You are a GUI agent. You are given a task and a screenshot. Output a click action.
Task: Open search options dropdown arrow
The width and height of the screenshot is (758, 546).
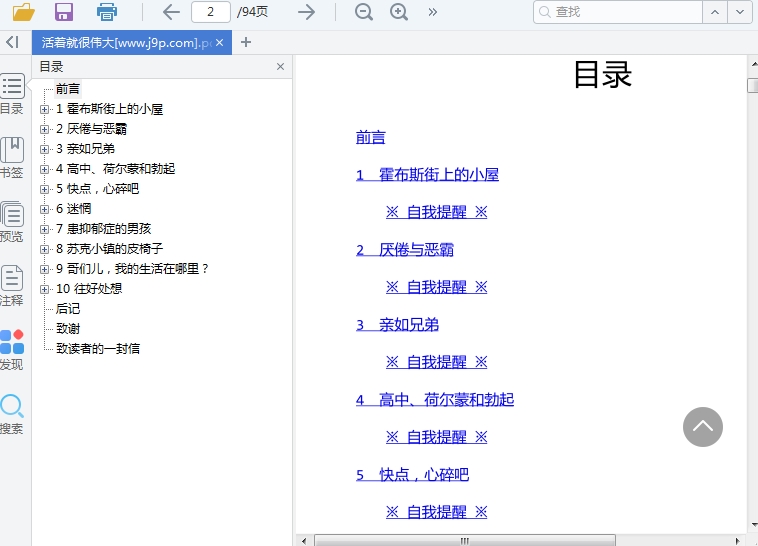pos(740,12)
